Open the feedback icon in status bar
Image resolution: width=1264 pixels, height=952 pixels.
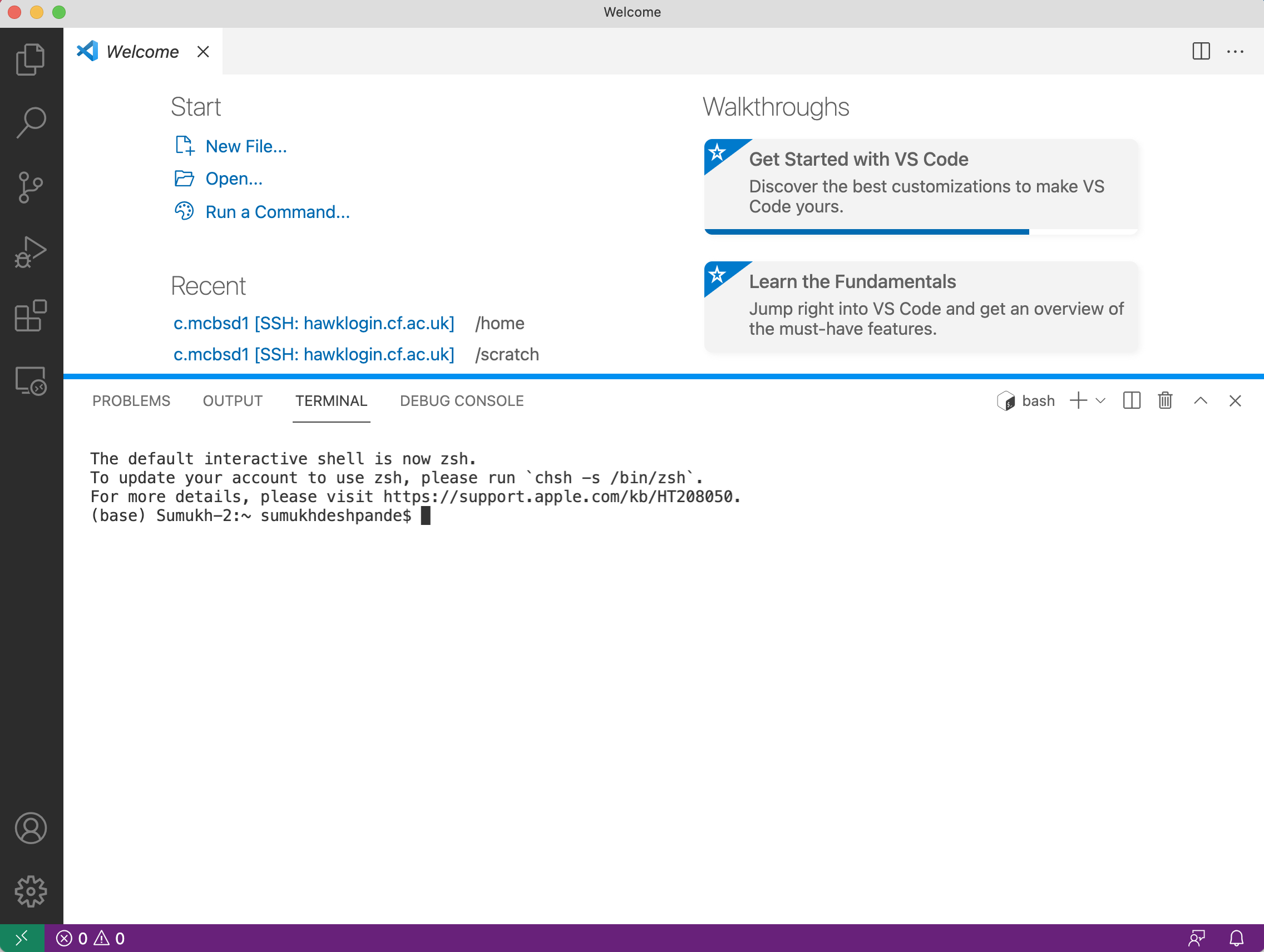(x=1197, y=938)
